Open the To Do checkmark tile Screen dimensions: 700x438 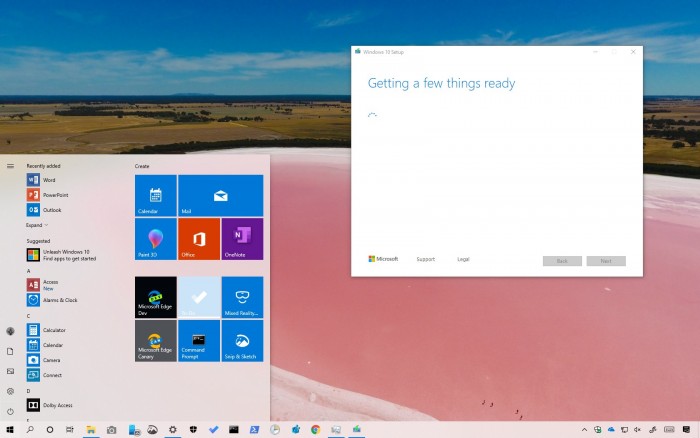(199, 297)
